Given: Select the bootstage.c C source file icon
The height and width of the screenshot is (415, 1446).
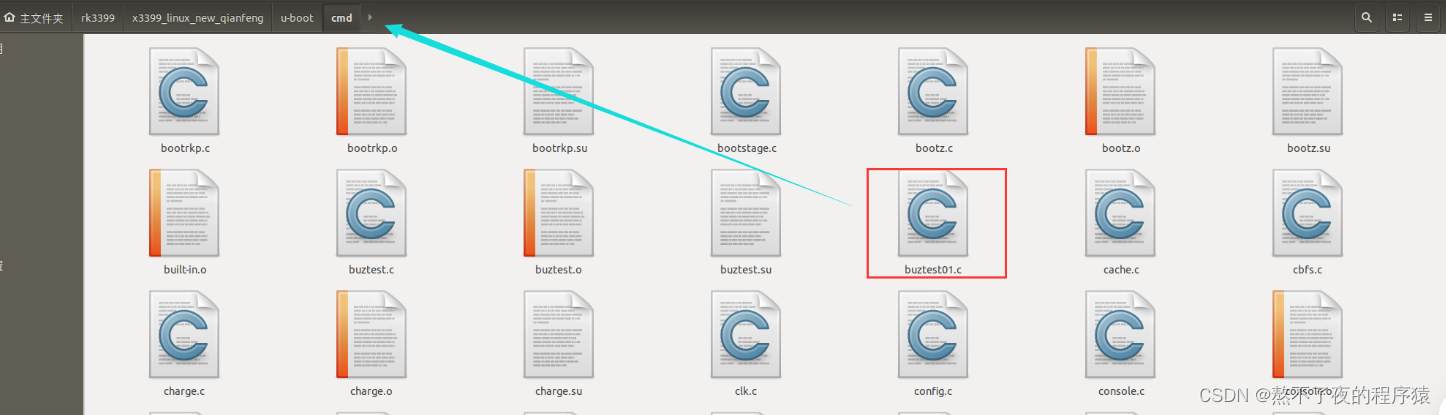Looking at the screenshot, I should click(746, 92).
